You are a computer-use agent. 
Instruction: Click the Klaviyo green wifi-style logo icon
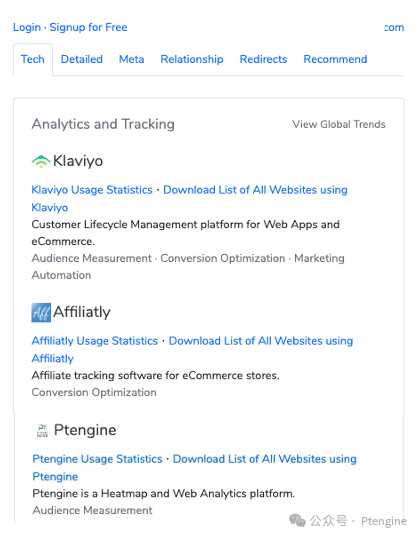point(41,161)
